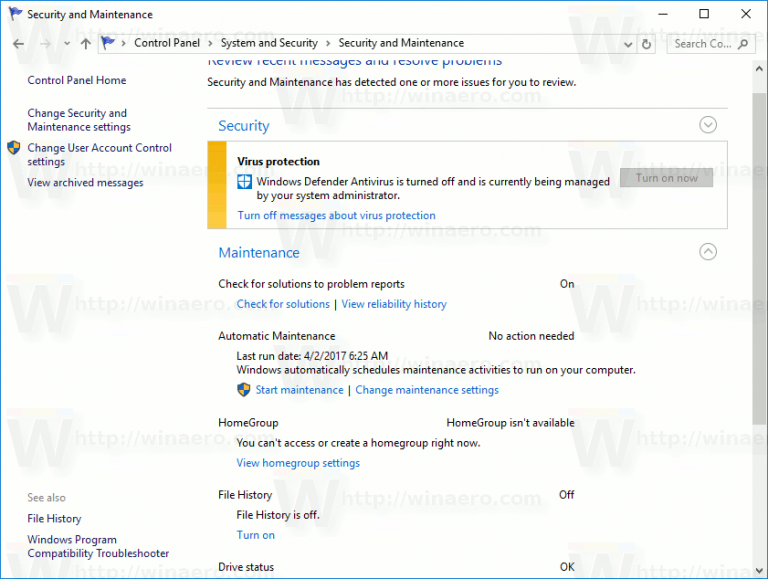Click the Back navigation arrow

18,44
